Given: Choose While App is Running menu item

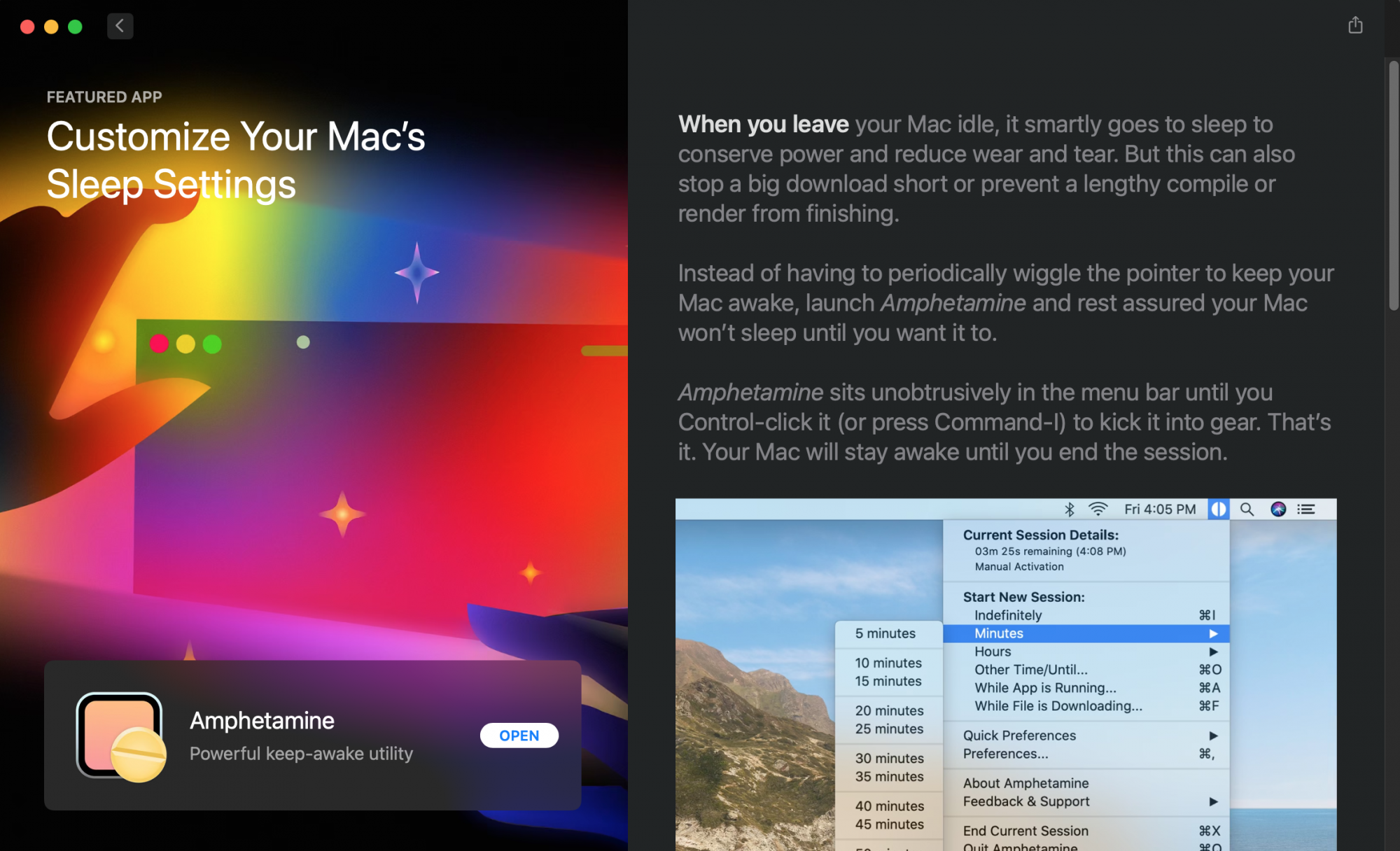Looking at the screenshot, I should pyautogui.click(x=1045, y=688).
